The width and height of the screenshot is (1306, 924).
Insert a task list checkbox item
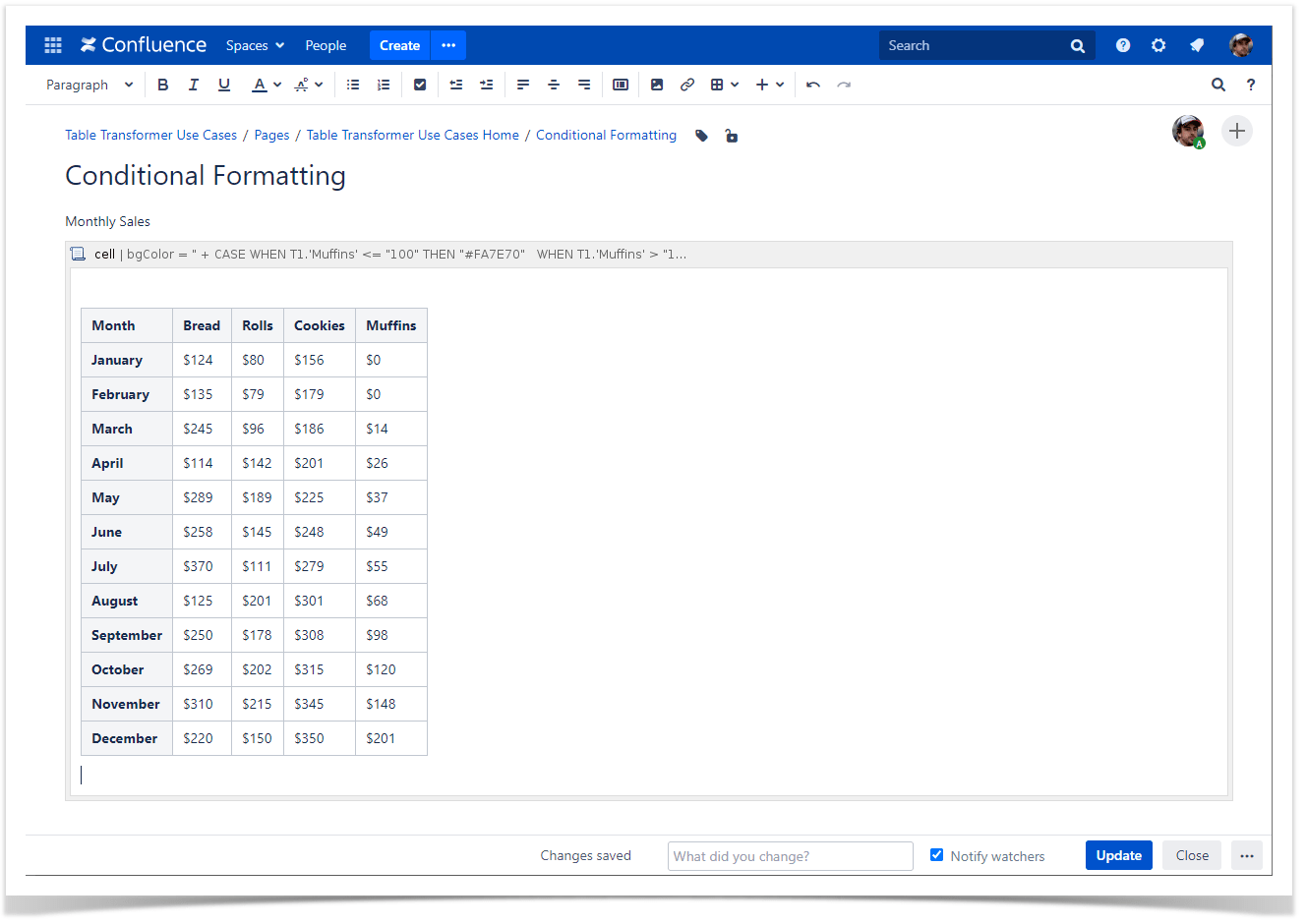coord(420,85)
